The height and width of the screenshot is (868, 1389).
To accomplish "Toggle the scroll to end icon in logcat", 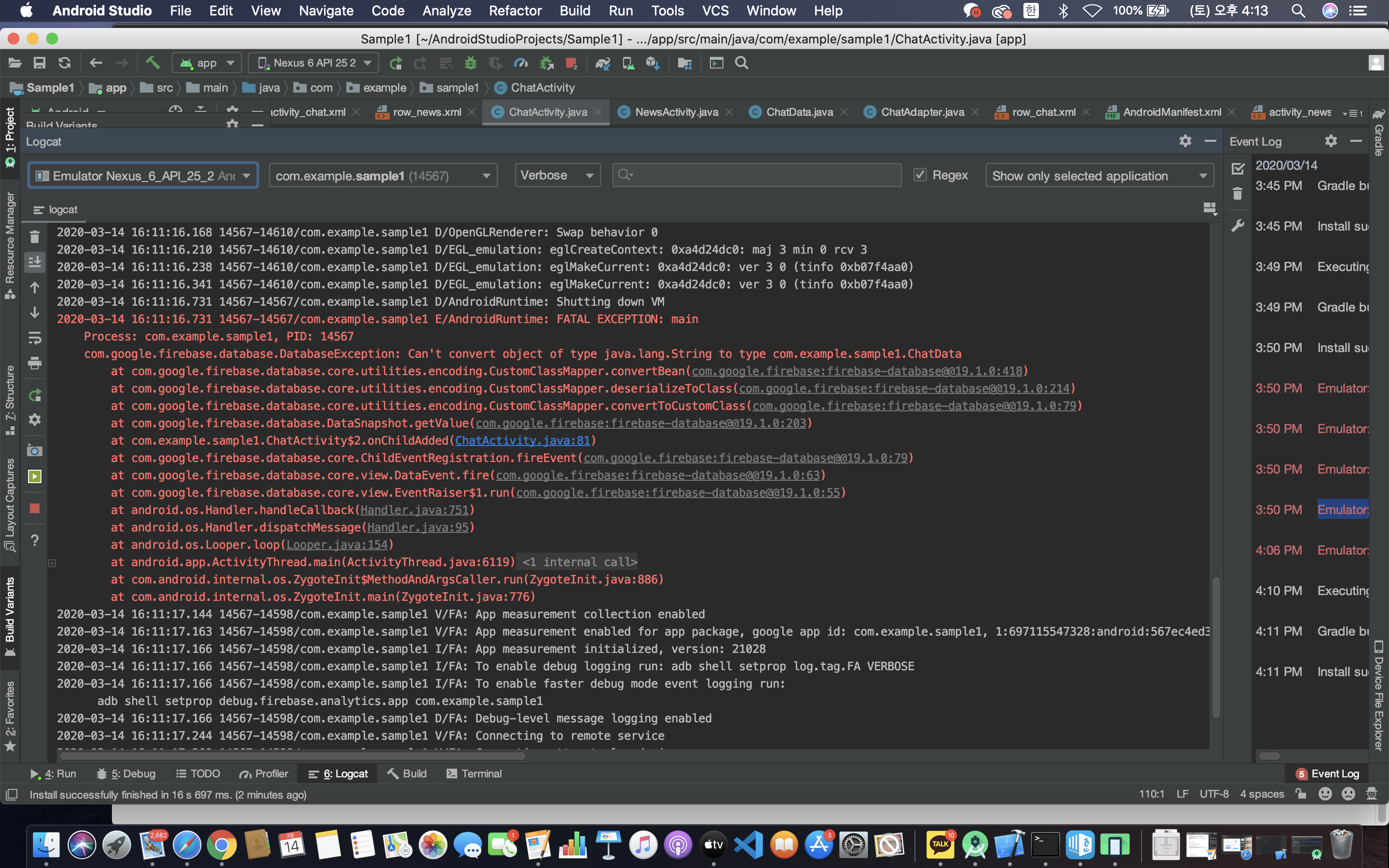I will pos(34,262).
